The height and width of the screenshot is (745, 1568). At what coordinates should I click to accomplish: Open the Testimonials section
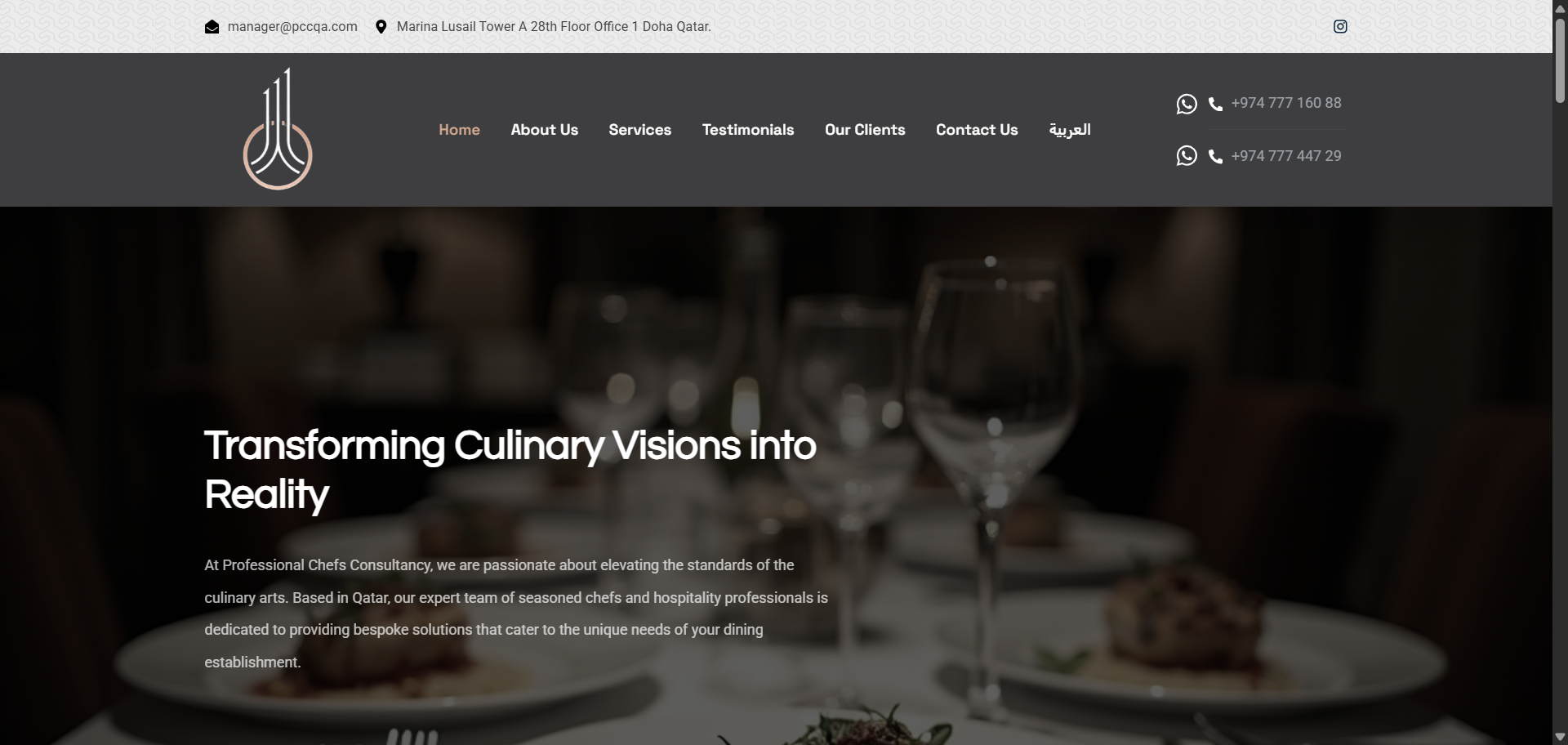pos(748,130)
